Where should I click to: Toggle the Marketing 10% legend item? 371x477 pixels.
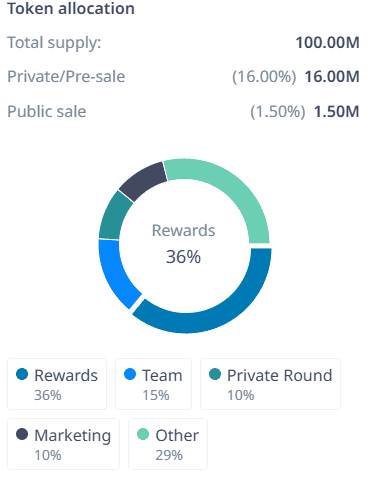(x=63, y=444)
